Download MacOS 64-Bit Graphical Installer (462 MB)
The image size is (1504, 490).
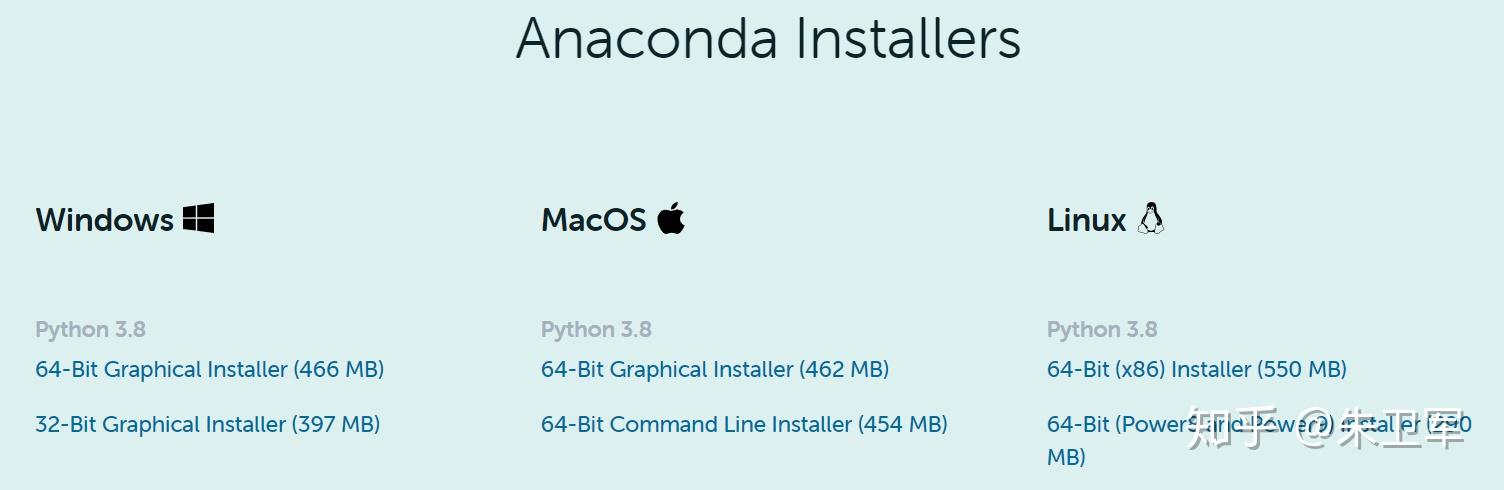(x=715, y=369)
